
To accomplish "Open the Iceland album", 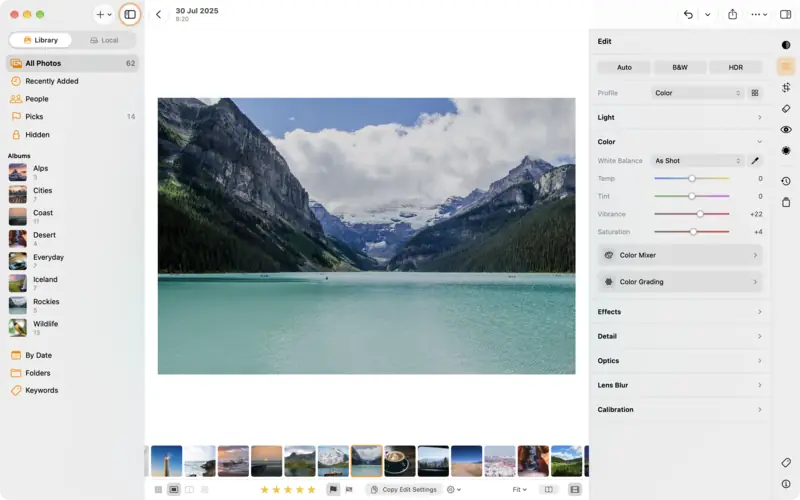I will pos(72,283).
